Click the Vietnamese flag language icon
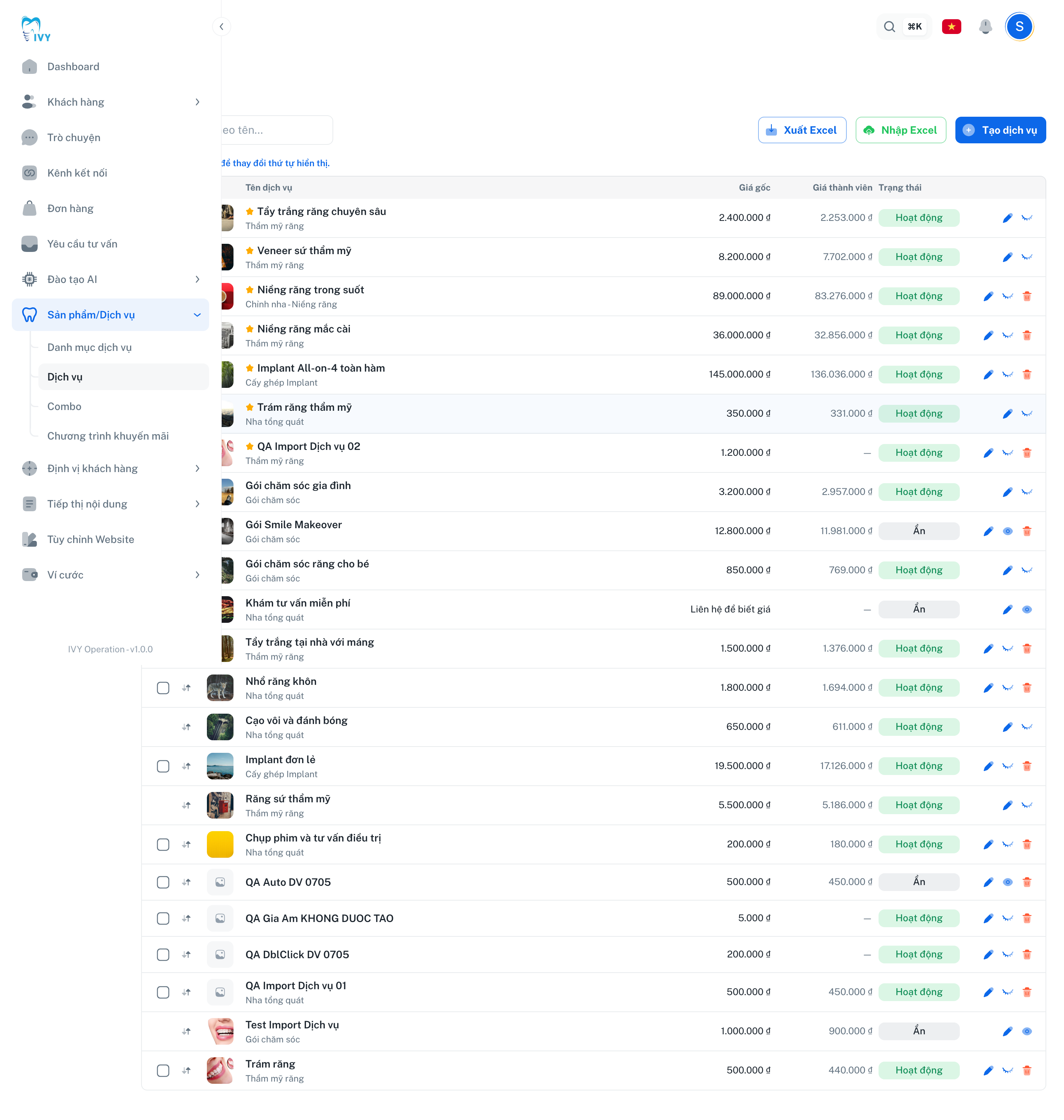 click(951, 27)
